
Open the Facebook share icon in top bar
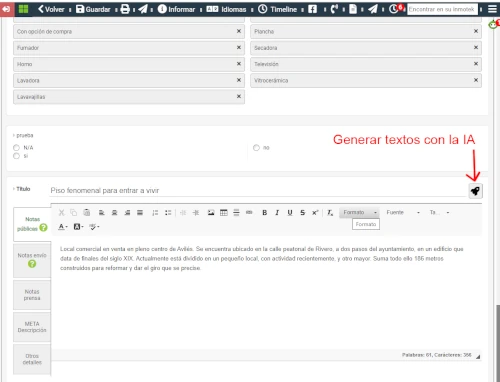312,9
